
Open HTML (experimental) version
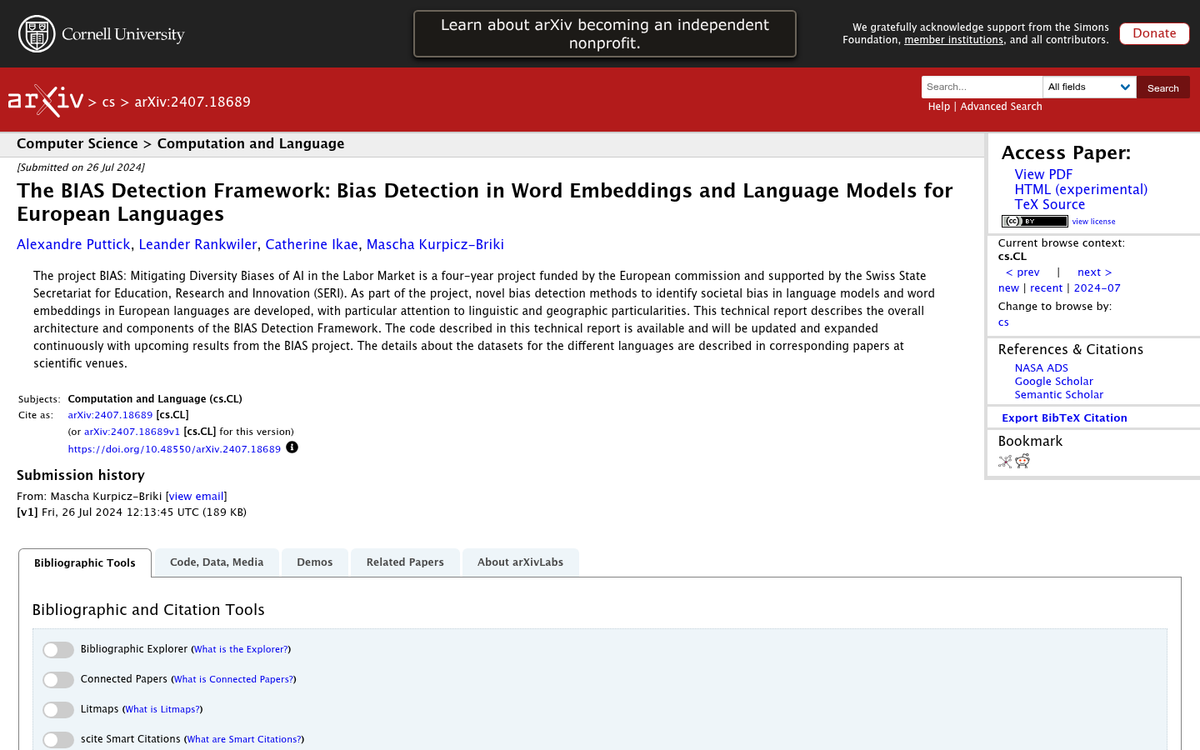(1081, 189)
